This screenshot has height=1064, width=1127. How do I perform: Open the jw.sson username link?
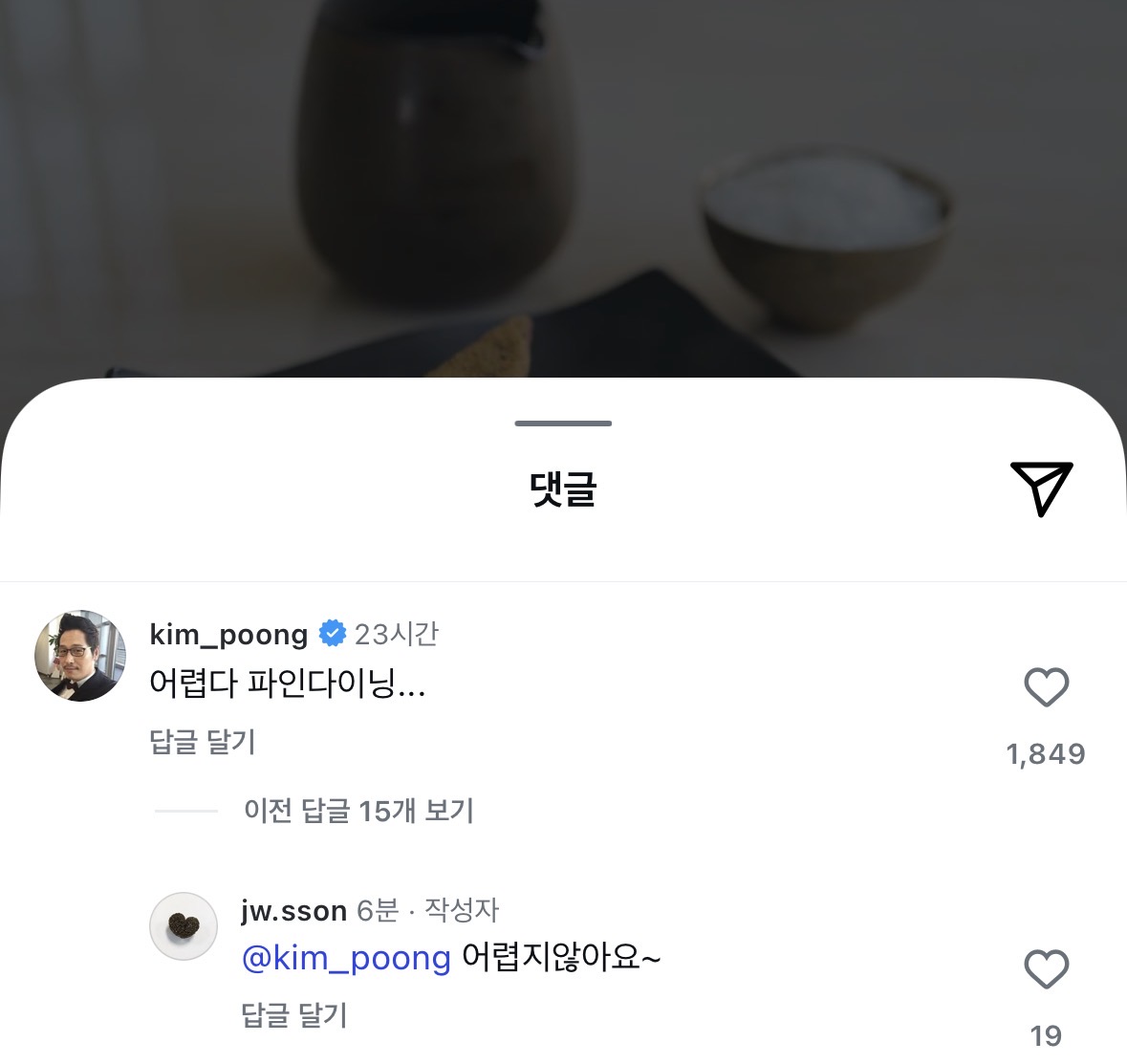(294, 911)
